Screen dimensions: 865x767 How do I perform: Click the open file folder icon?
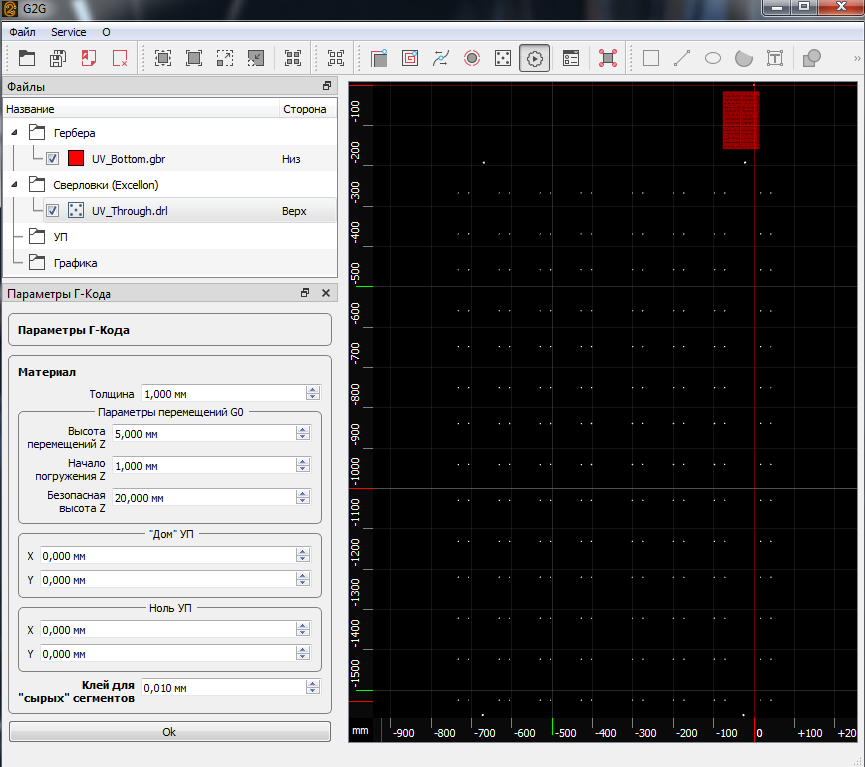click(26, 58)
